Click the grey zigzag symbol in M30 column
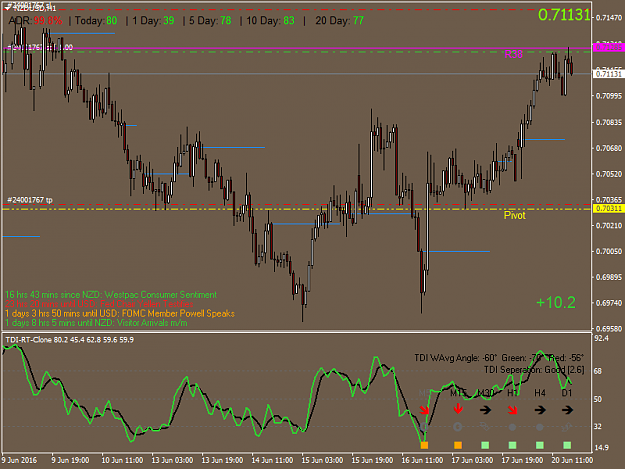Image resolution: width=625 pixels, height=469 pixels. (x=485, y=427)
